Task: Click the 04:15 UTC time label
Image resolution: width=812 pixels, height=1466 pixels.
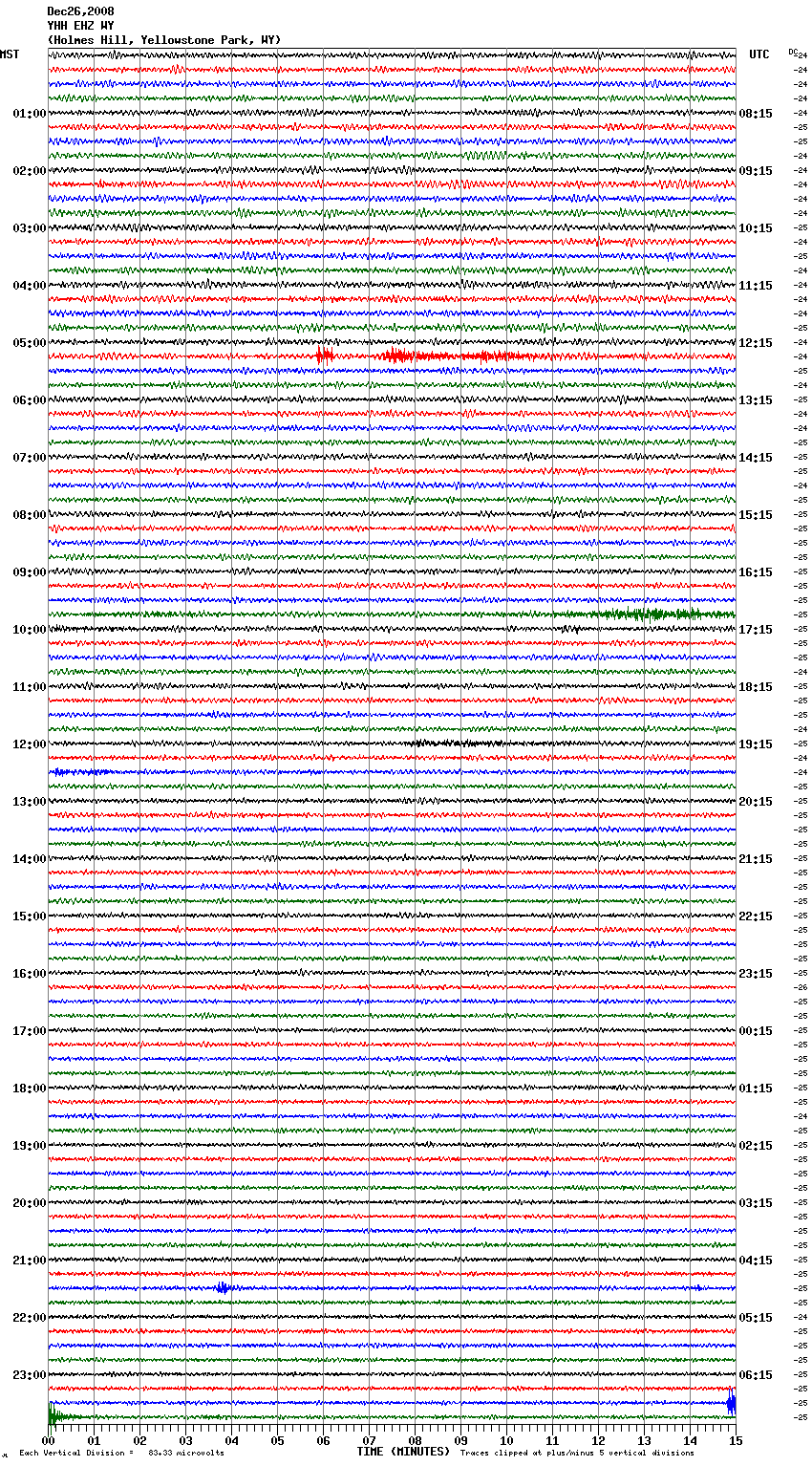Action: 756,1261
